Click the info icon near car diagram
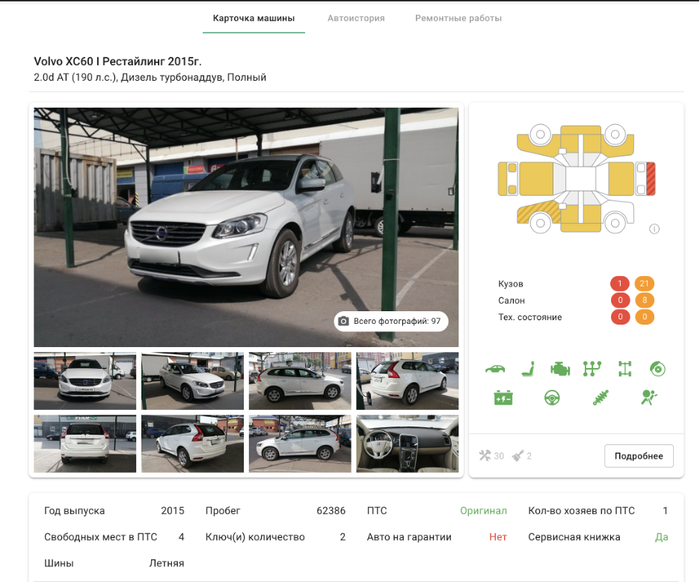The height and width of the screenshot is (582, 700). pos(654,229)
